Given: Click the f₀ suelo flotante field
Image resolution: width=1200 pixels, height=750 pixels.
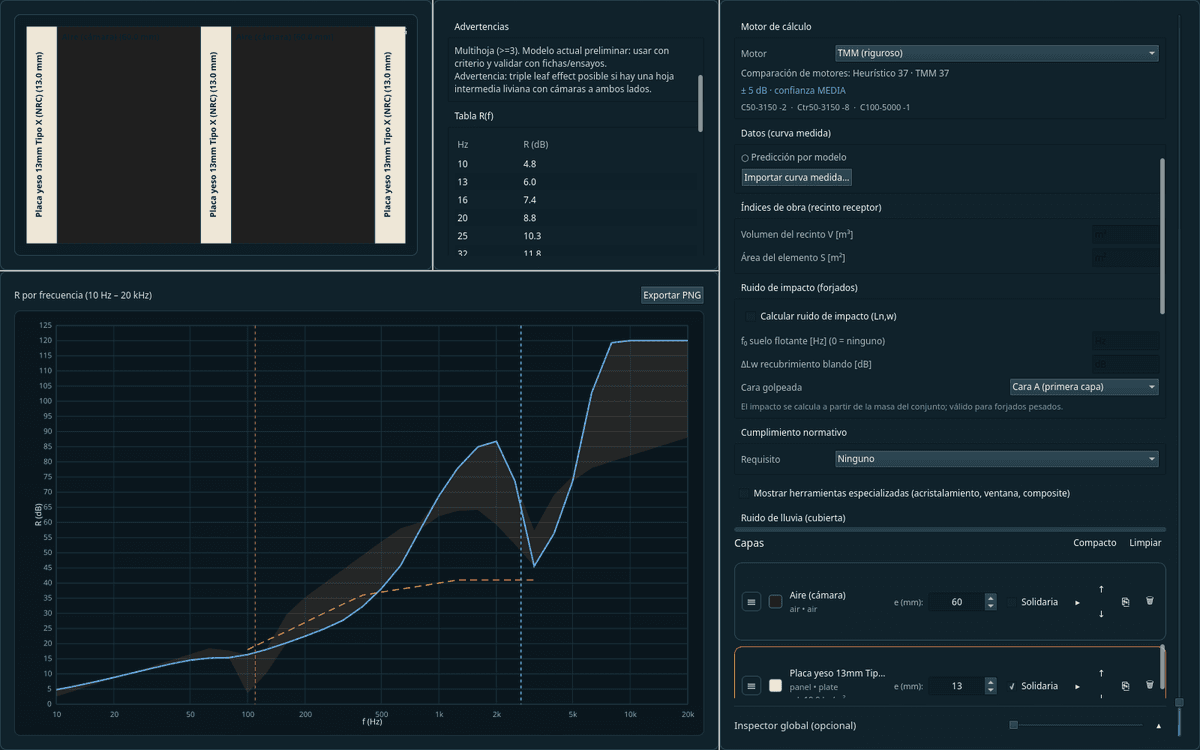Looking at the screenshot, I should [x=1125, y=341].
